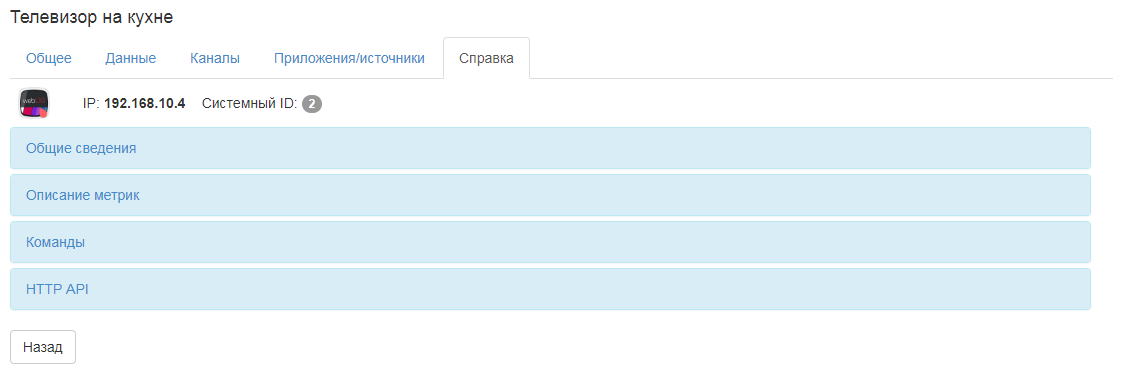Click the webOS TV device icon

34,104
